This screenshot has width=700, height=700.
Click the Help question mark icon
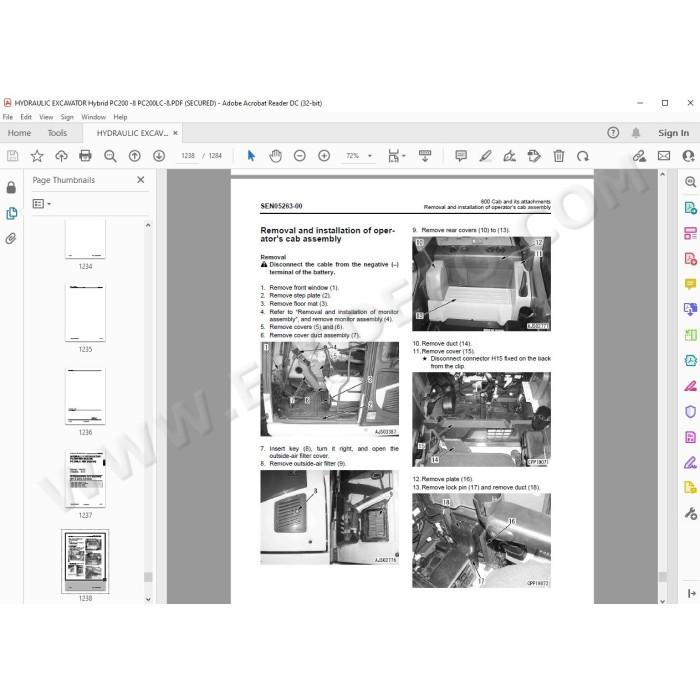[x=613, y=133]
